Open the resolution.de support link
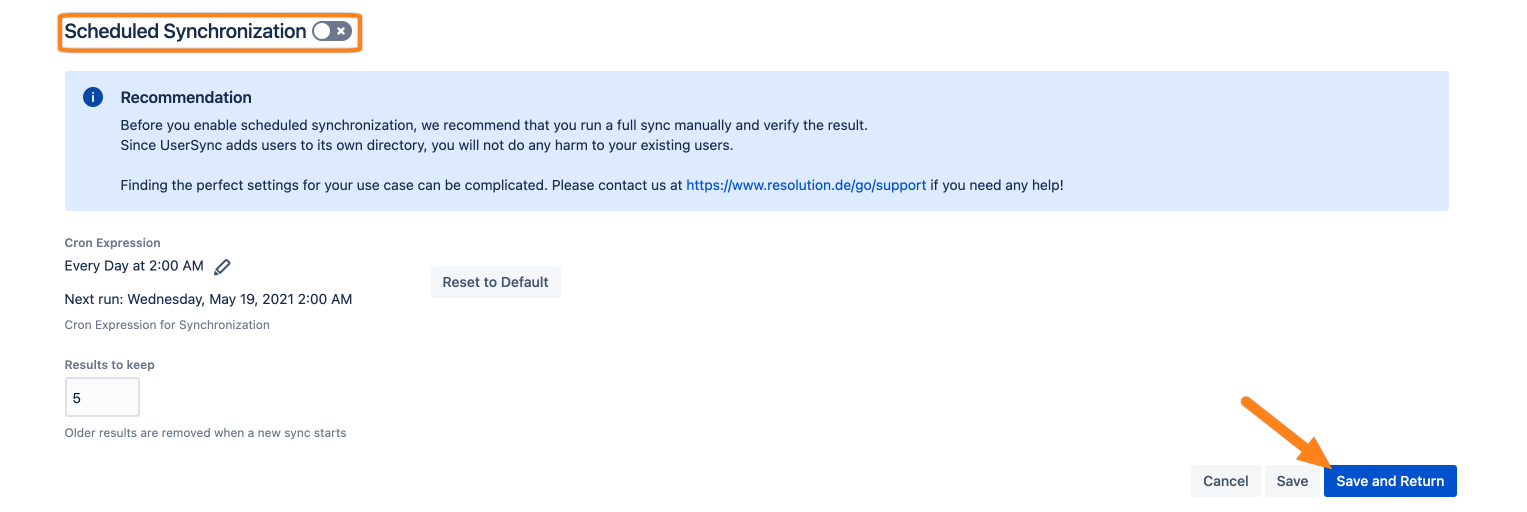This screenshot has width=1527, height=512. click(x=806, y=185)
